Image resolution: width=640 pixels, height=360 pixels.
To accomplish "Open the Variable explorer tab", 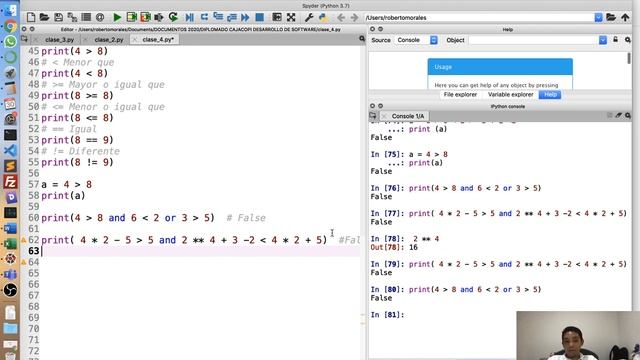I will 510,94.
